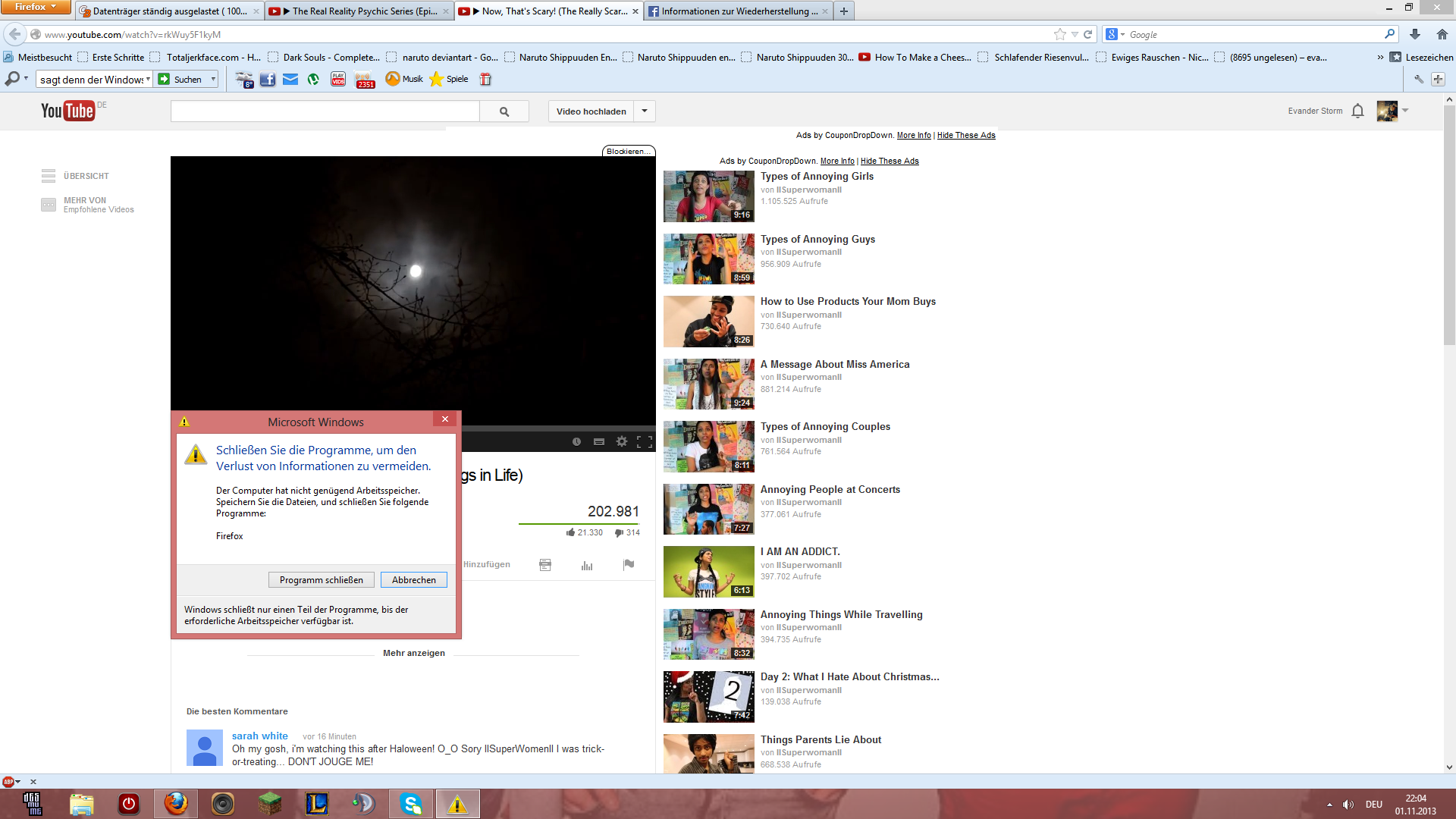1456x819 pixels.
Task: Open the video statistics bar chart icon
Action: 587,565
